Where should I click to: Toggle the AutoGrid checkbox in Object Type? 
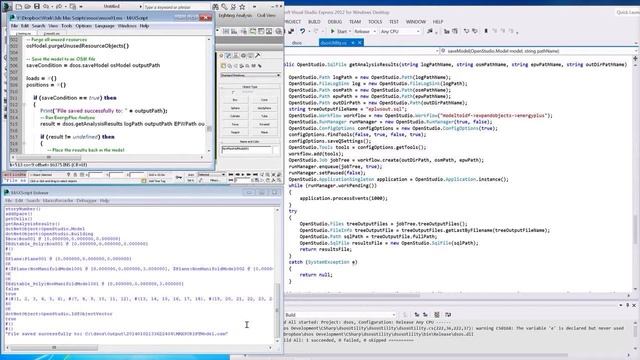tap(233, 92)
